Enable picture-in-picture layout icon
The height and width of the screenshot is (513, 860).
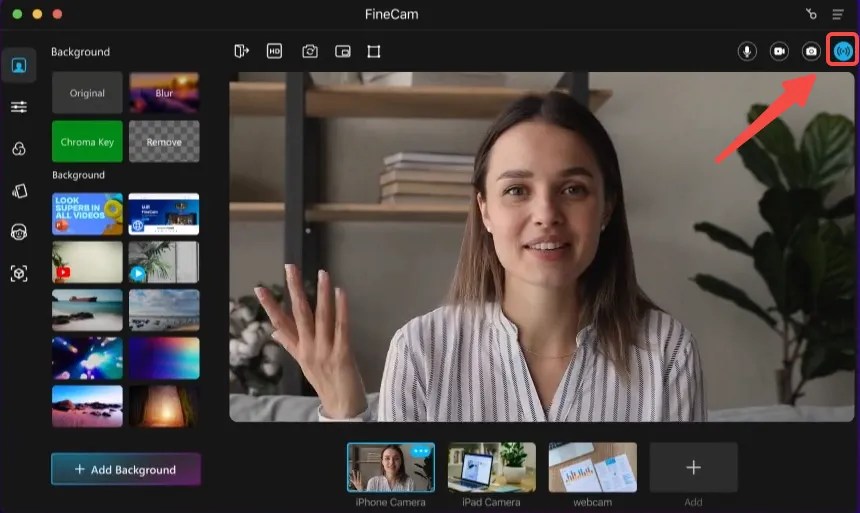click(x=343, y=51)
